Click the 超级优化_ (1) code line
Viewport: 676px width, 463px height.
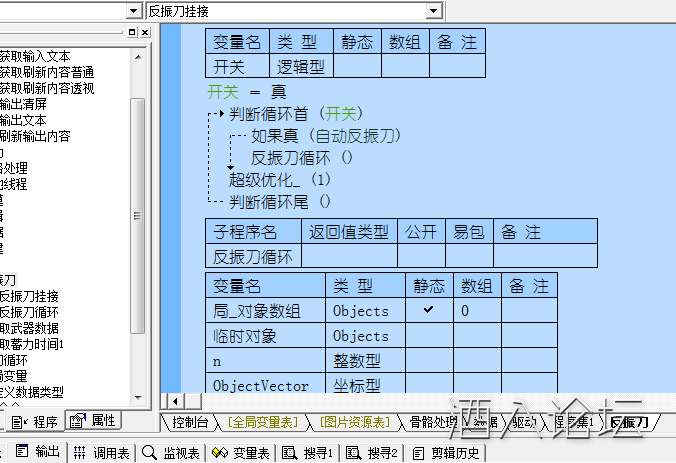[x=279, y=180]
